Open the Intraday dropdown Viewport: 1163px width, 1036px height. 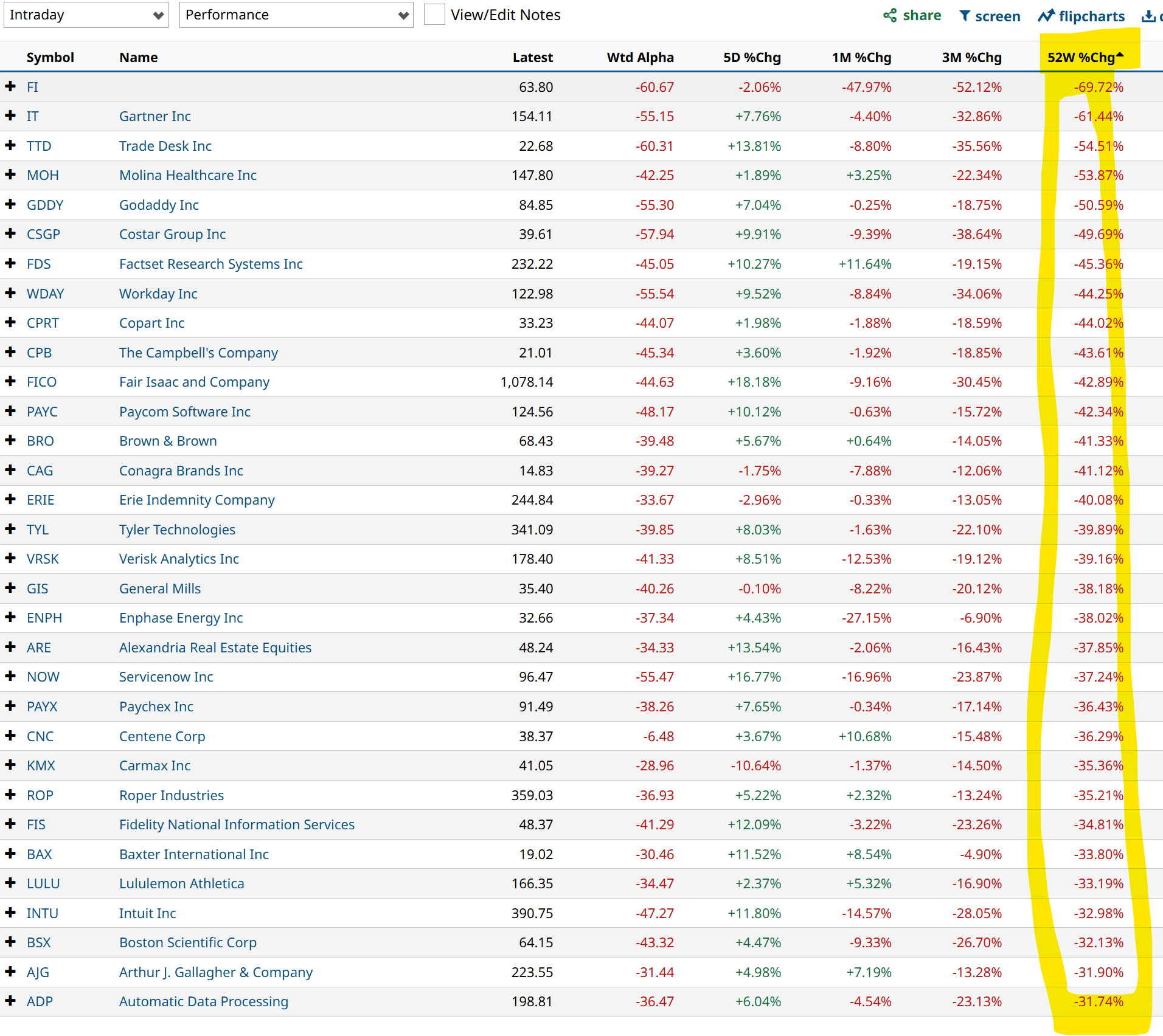tap(86, 15)
